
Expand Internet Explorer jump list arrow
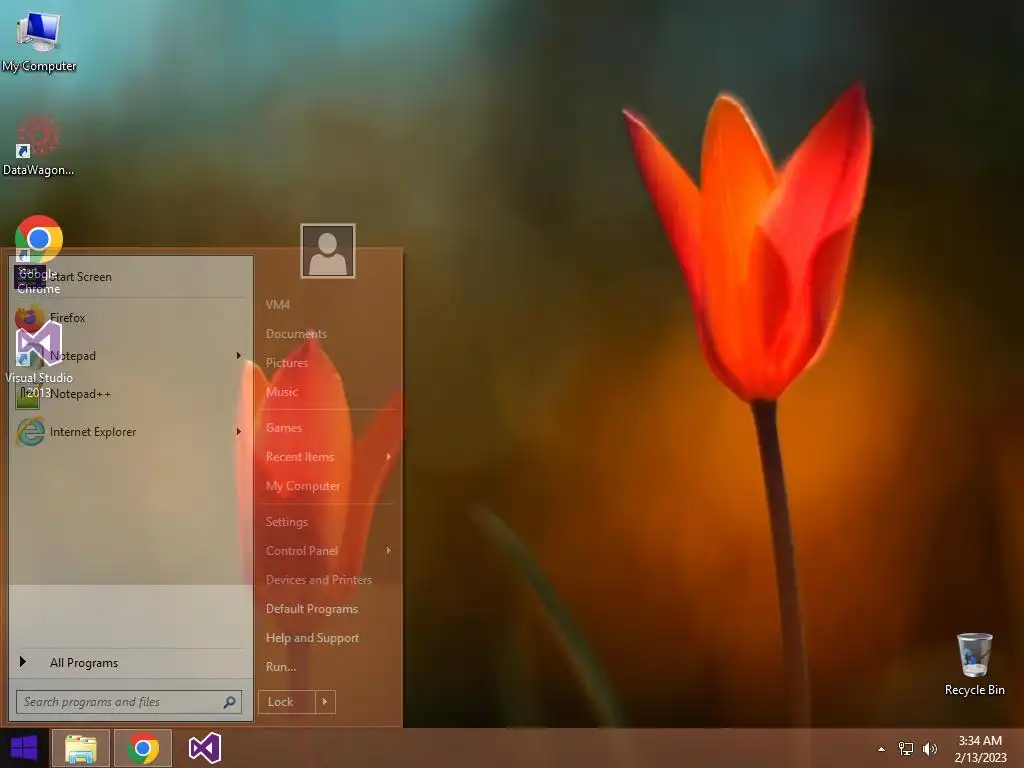tap(238, 432)
